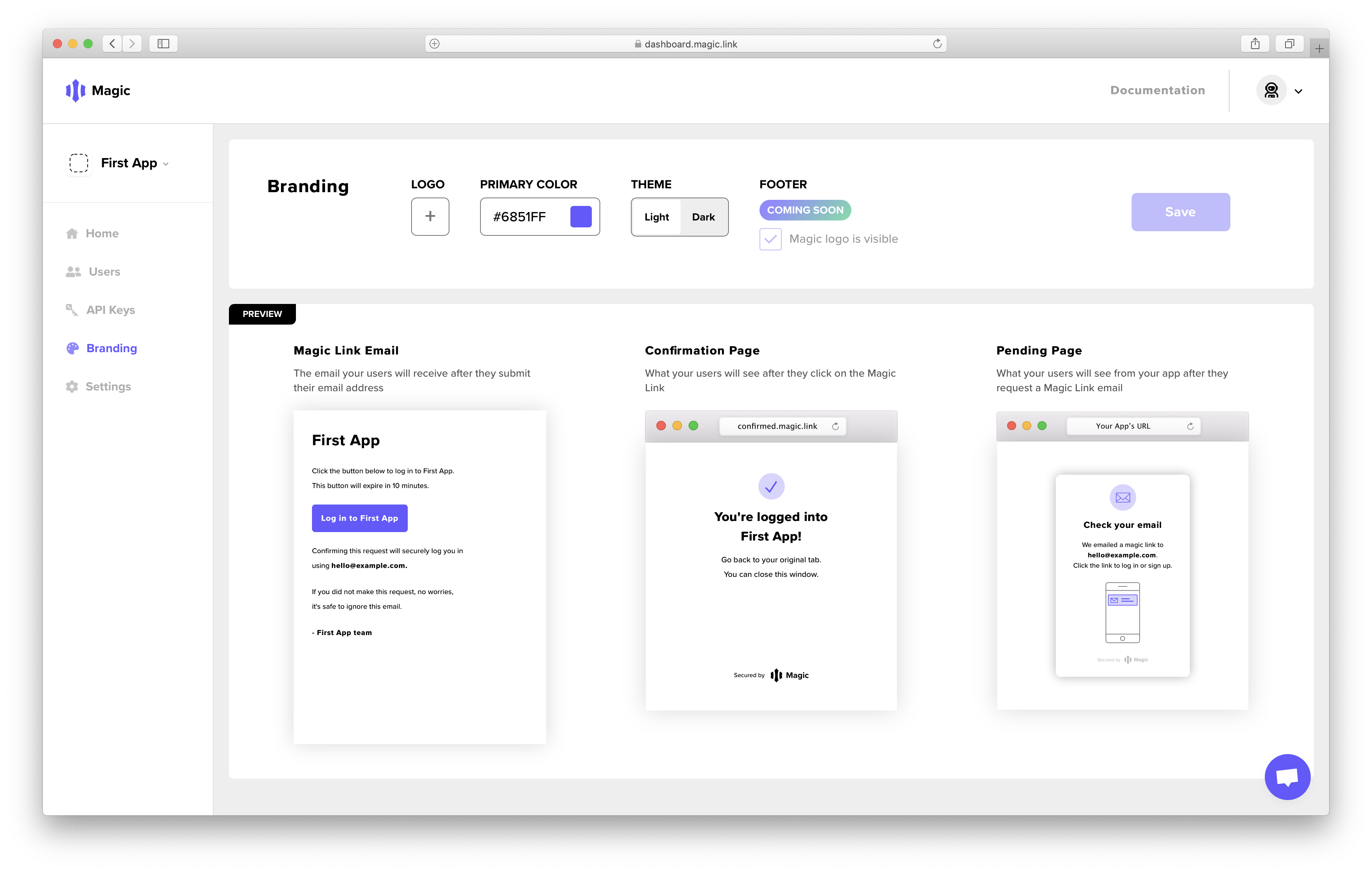The height and width of the screenshot is (872, 1372).
Task: Click the Magic logo icon in header
Action: click(x=75, y=90)
